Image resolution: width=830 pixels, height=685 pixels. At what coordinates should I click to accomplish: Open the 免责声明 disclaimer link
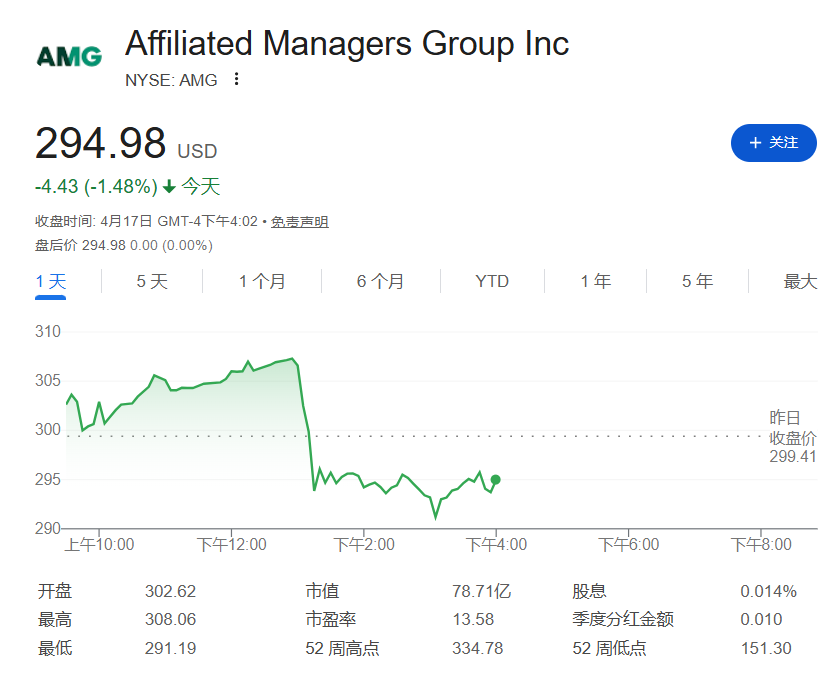point(300,222)
